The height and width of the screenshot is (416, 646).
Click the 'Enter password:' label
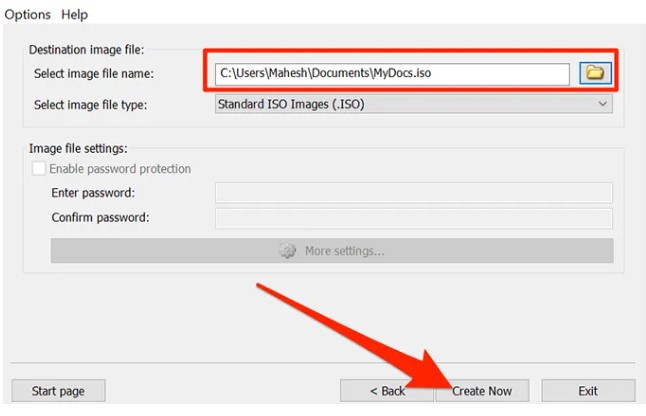[x=93, y=193]
